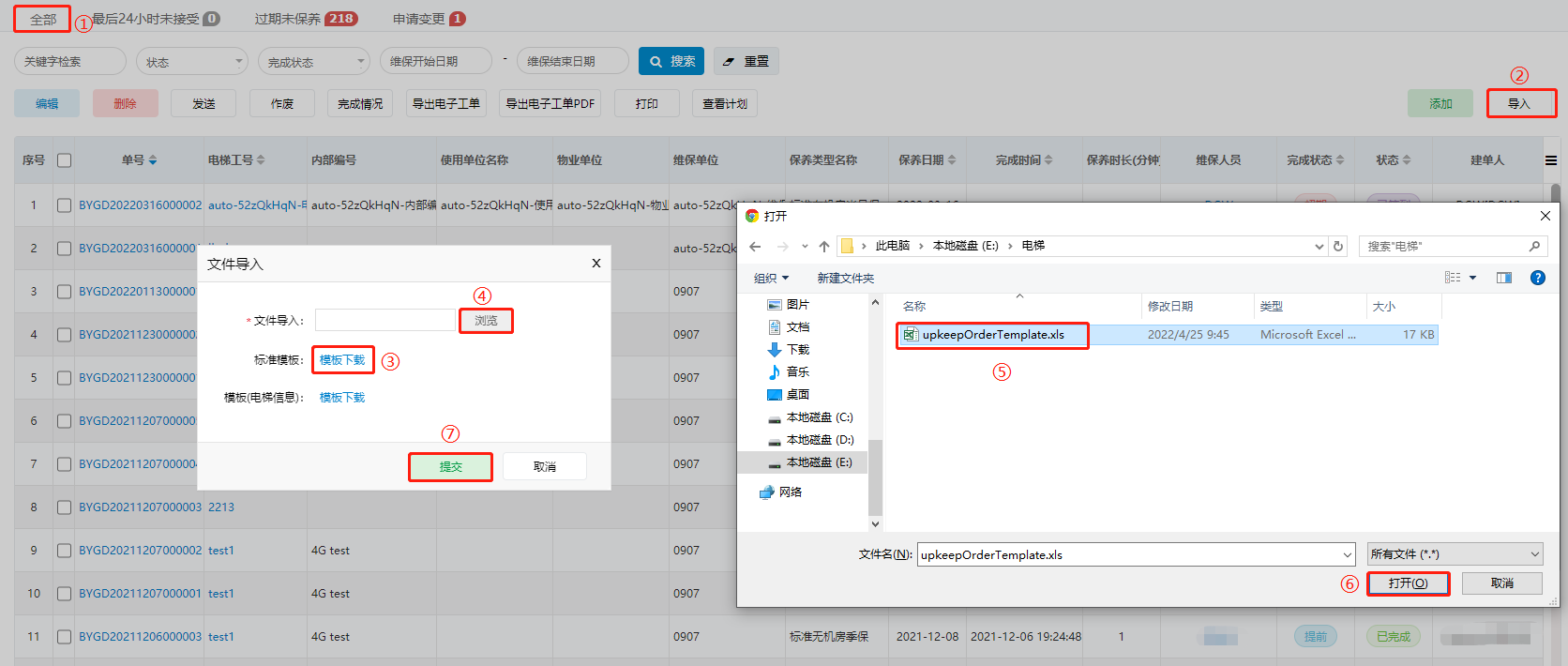This screenshot has height=666, width=1568.
Task: Check the row 11 checkbox
Action: [x=64, y=637]
